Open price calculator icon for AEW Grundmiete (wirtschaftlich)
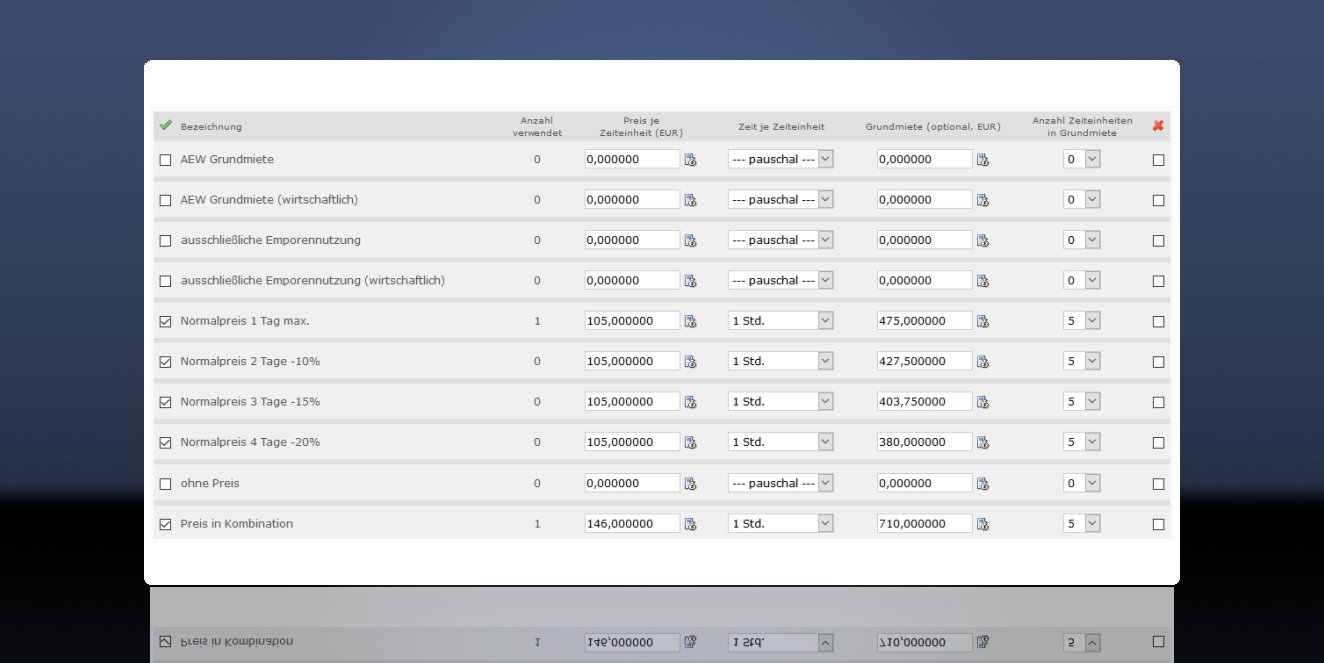 (690, 200)
